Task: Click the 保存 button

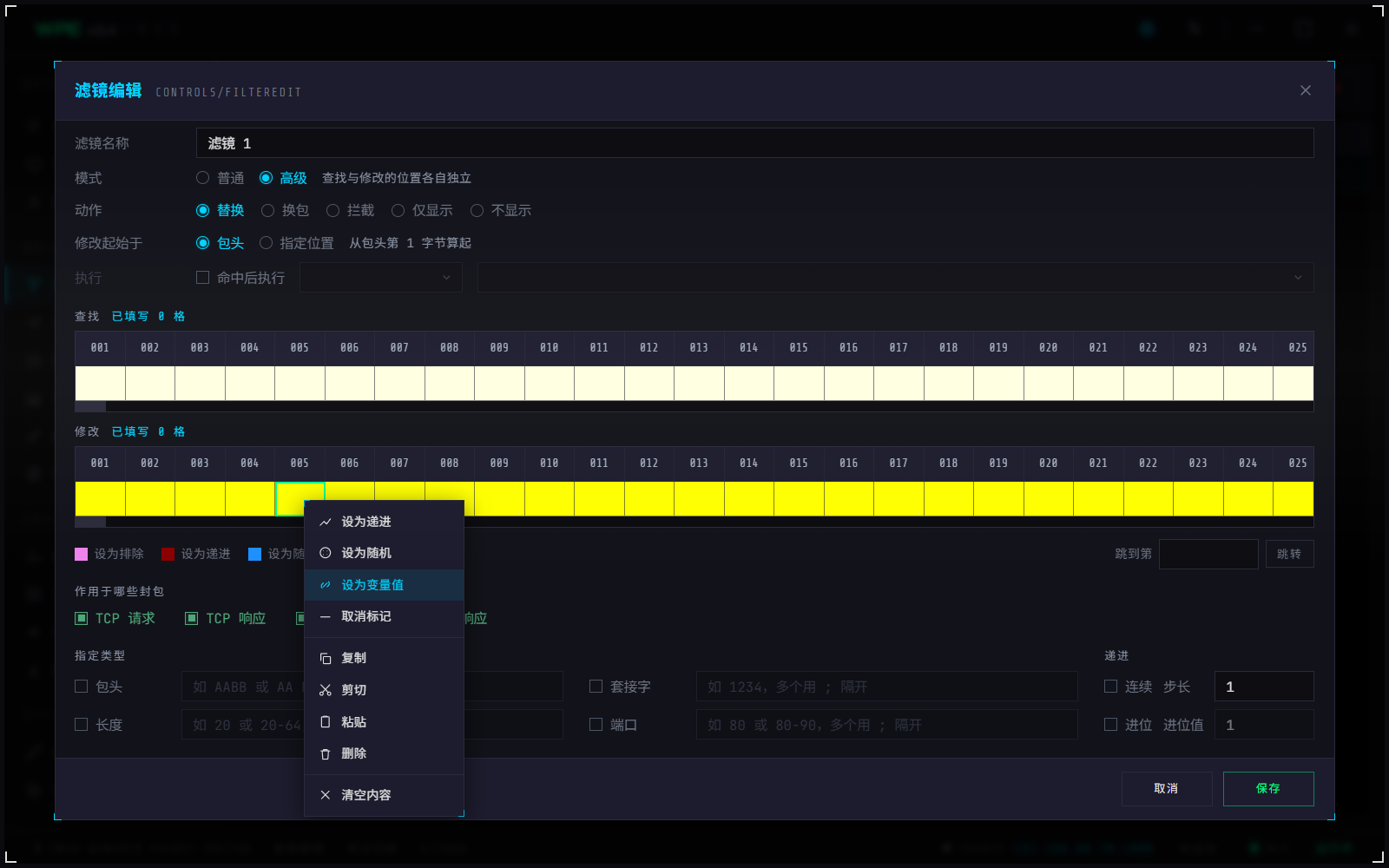Action: (x=1268, y=789)
